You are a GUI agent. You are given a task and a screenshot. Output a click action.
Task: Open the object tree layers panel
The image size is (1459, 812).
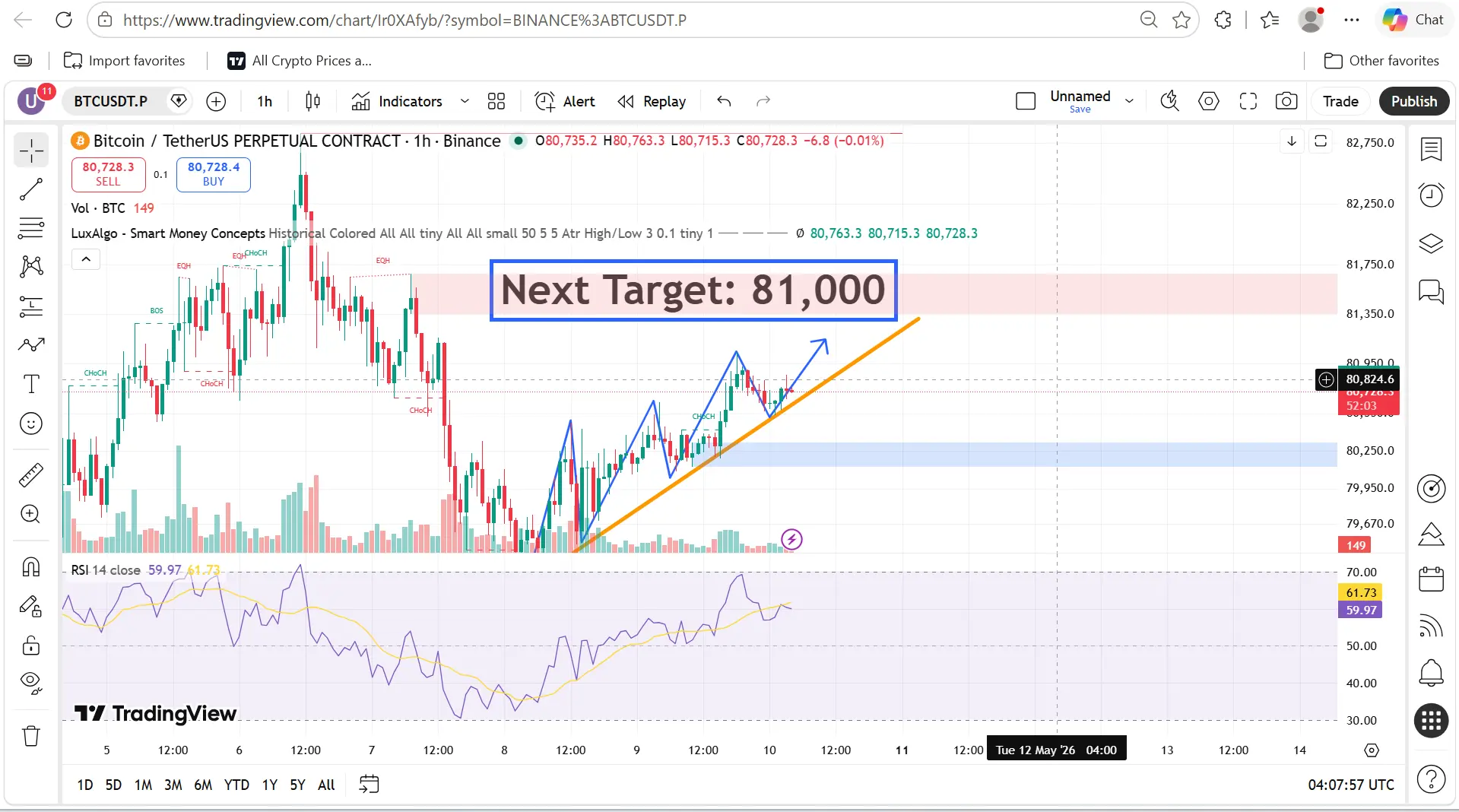click(1431, 243)
